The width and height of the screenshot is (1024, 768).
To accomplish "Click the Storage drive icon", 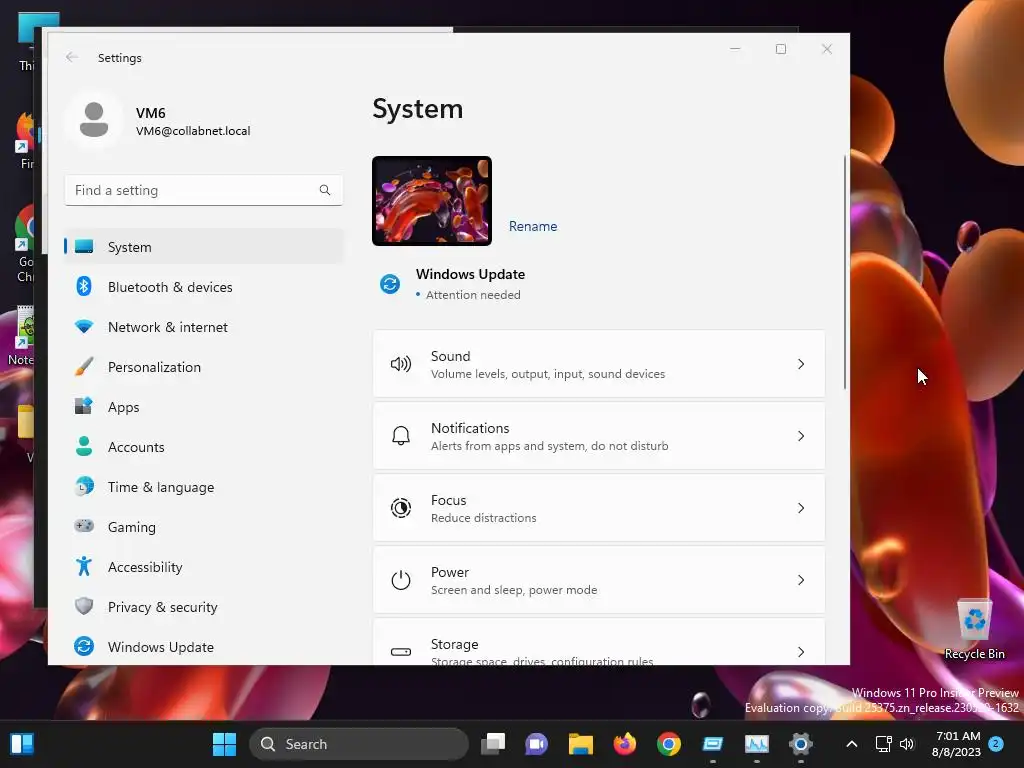I will click(x=400, y=652).
